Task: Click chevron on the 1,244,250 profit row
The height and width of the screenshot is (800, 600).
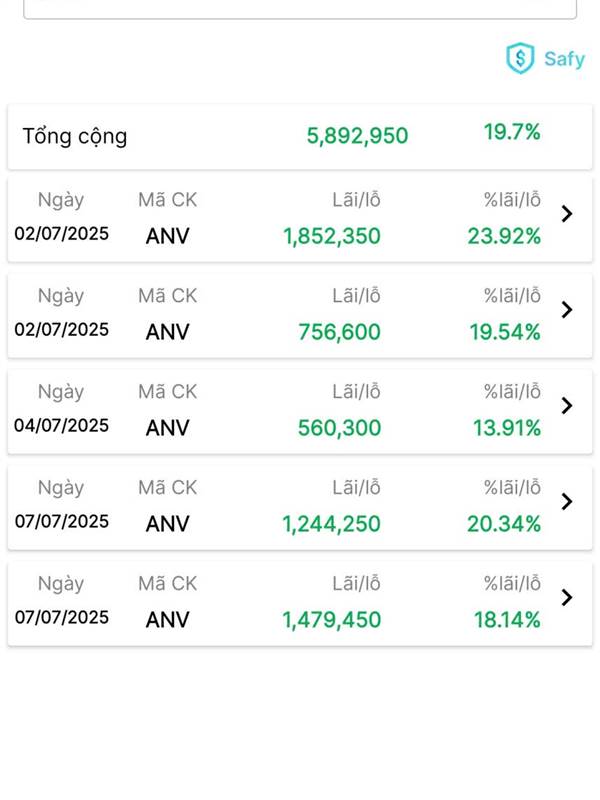Action: (x=567, y=501)
